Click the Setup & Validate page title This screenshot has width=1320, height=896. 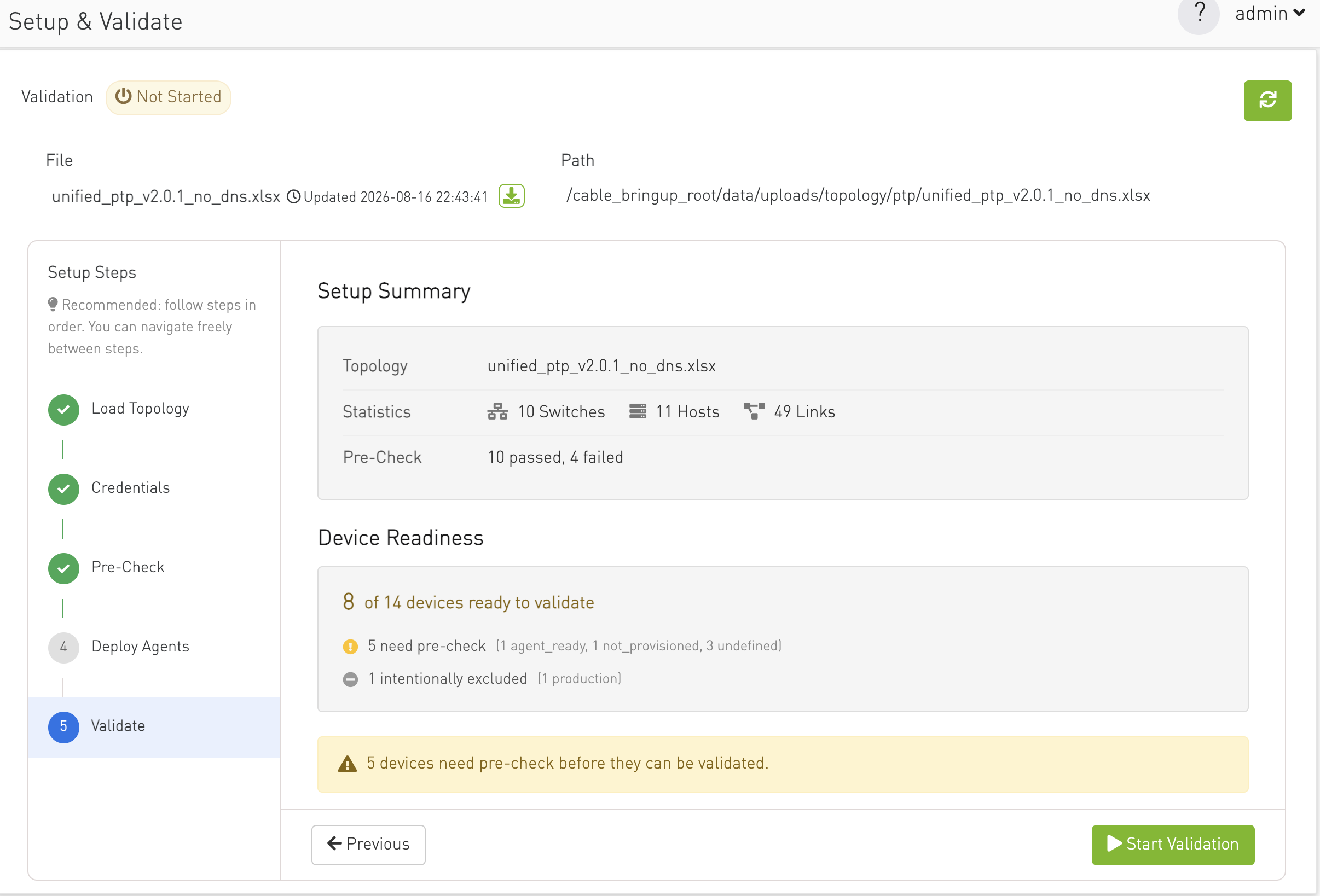point(95,21)
